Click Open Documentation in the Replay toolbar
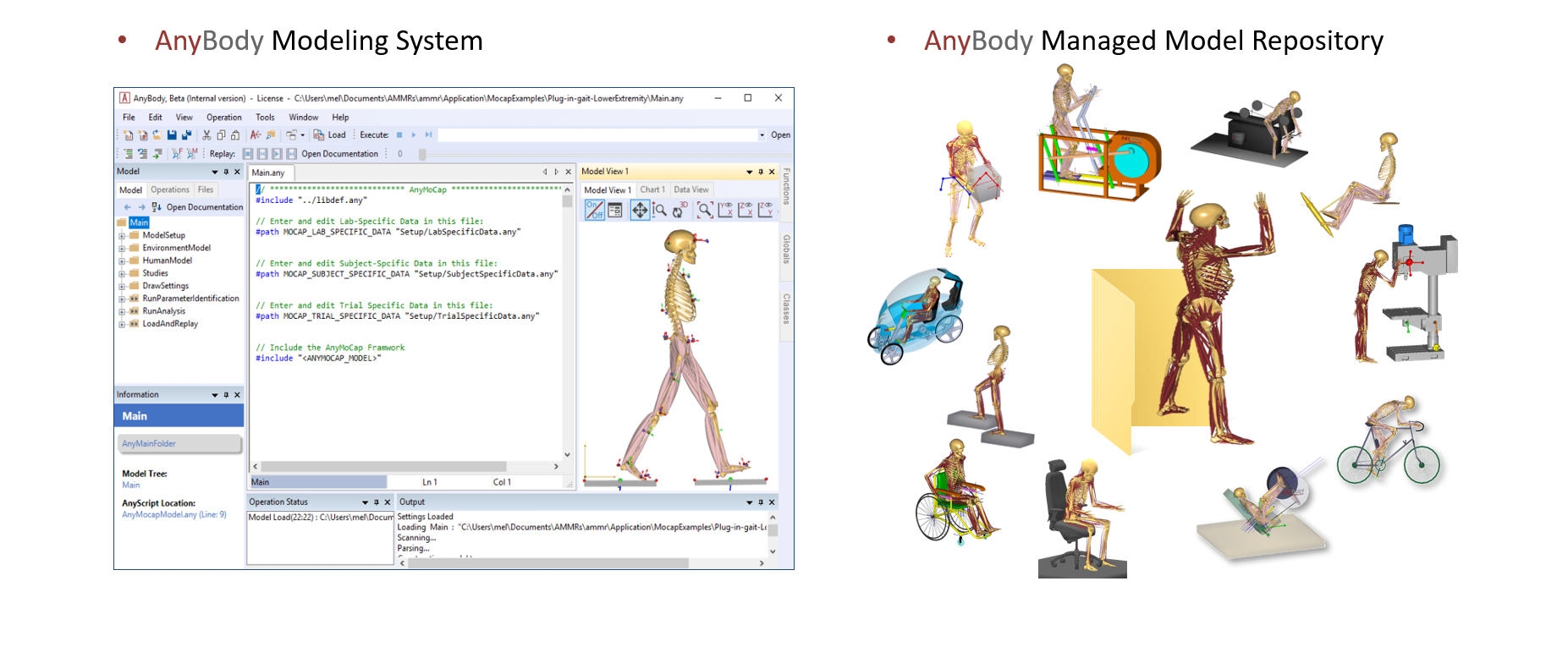Viewport: 1568px width, 647px height. [x=340, y=154]
